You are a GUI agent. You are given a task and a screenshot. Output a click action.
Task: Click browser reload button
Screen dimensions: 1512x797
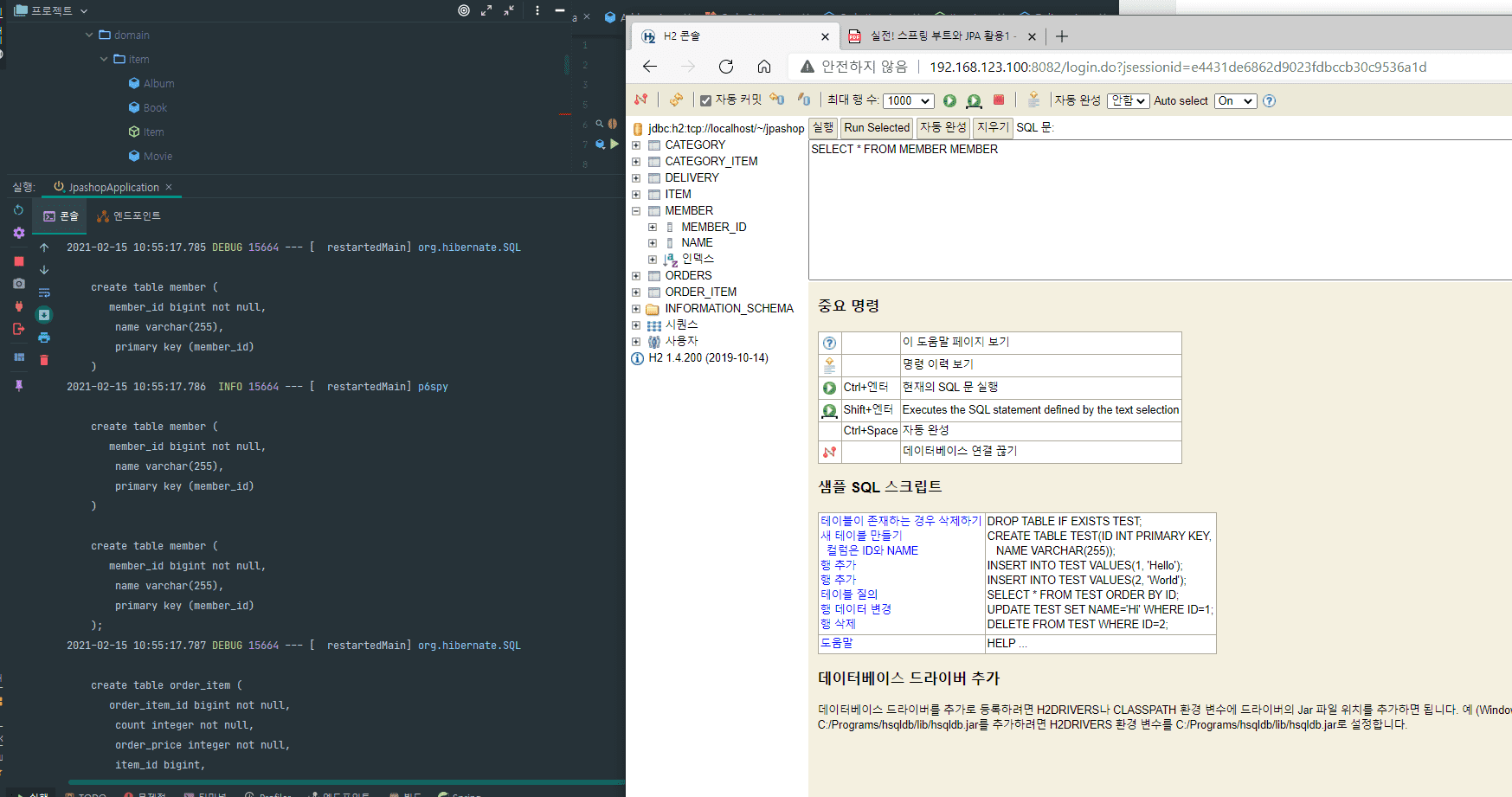726,67
